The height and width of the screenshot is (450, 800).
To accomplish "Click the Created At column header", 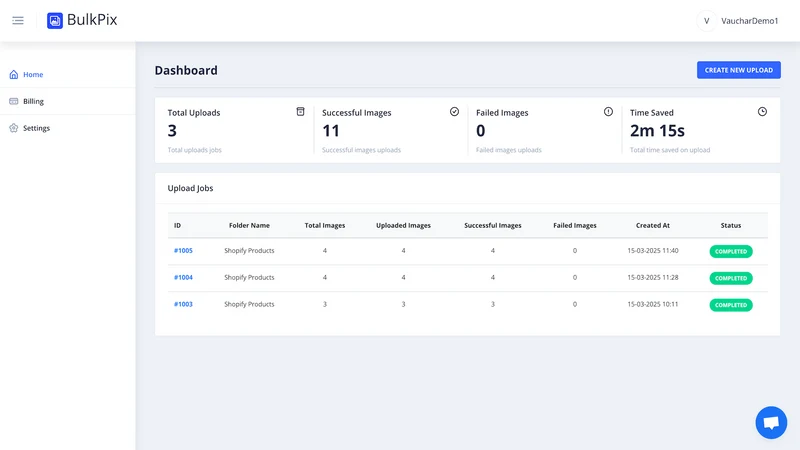I will (x=653, y=226).
